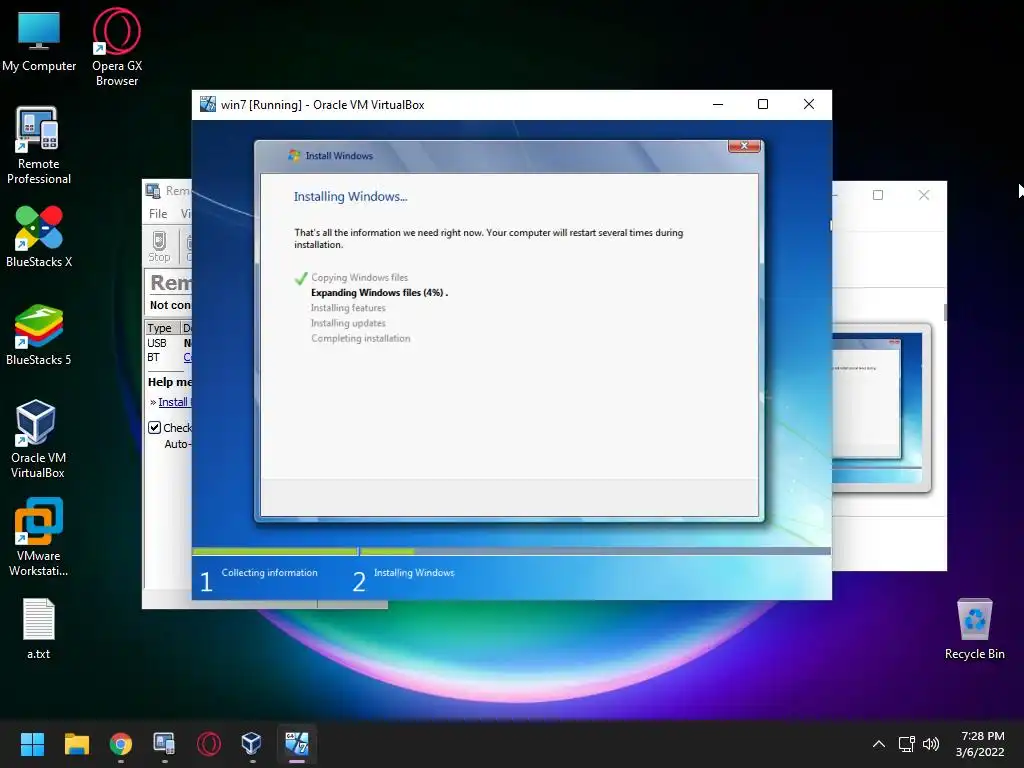
Task: Select the BT row in Remote window
Action: pyautogui.click(x=168, y=357)
